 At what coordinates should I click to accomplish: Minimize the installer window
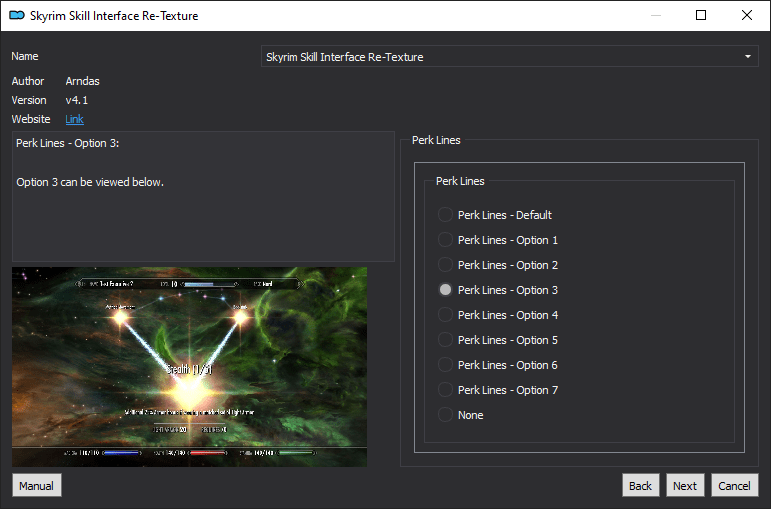point(656,15)
